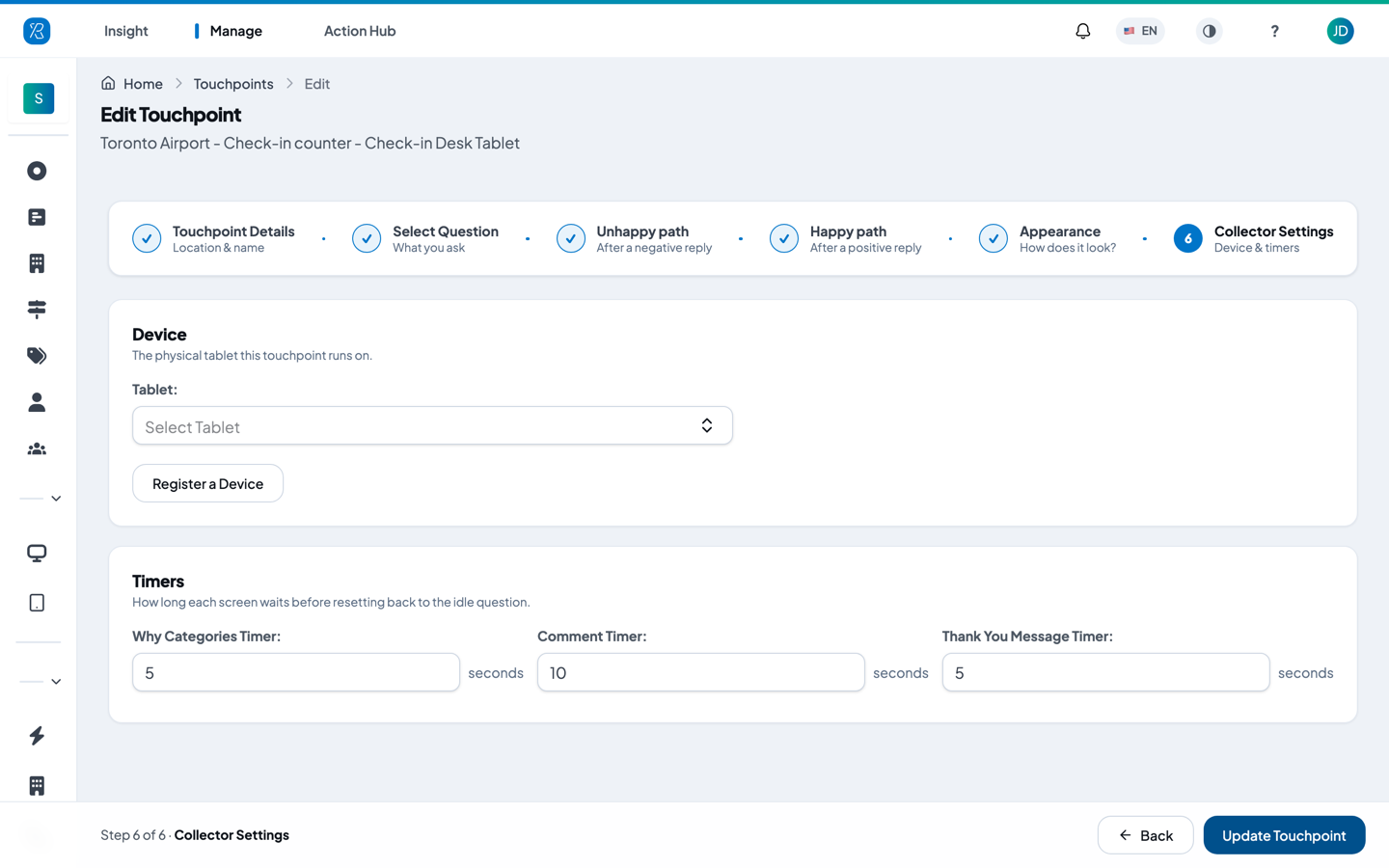Open the Select Tablet dropdown
The width and height of the screenshot is (1389, 868).
432,426
